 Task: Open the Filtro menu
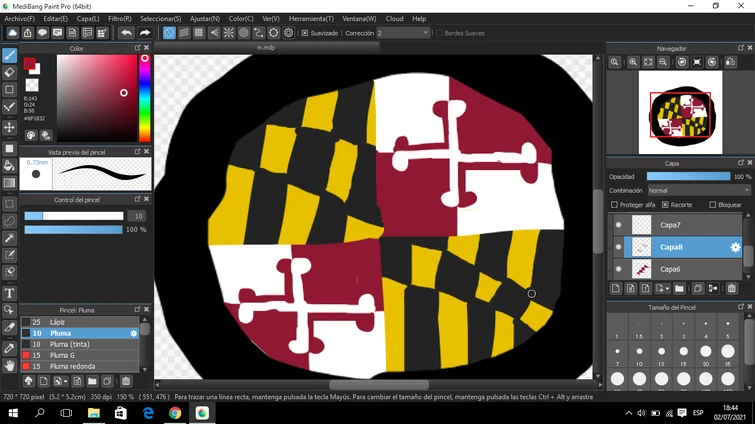pyautogui.click(x=119, y=19)
